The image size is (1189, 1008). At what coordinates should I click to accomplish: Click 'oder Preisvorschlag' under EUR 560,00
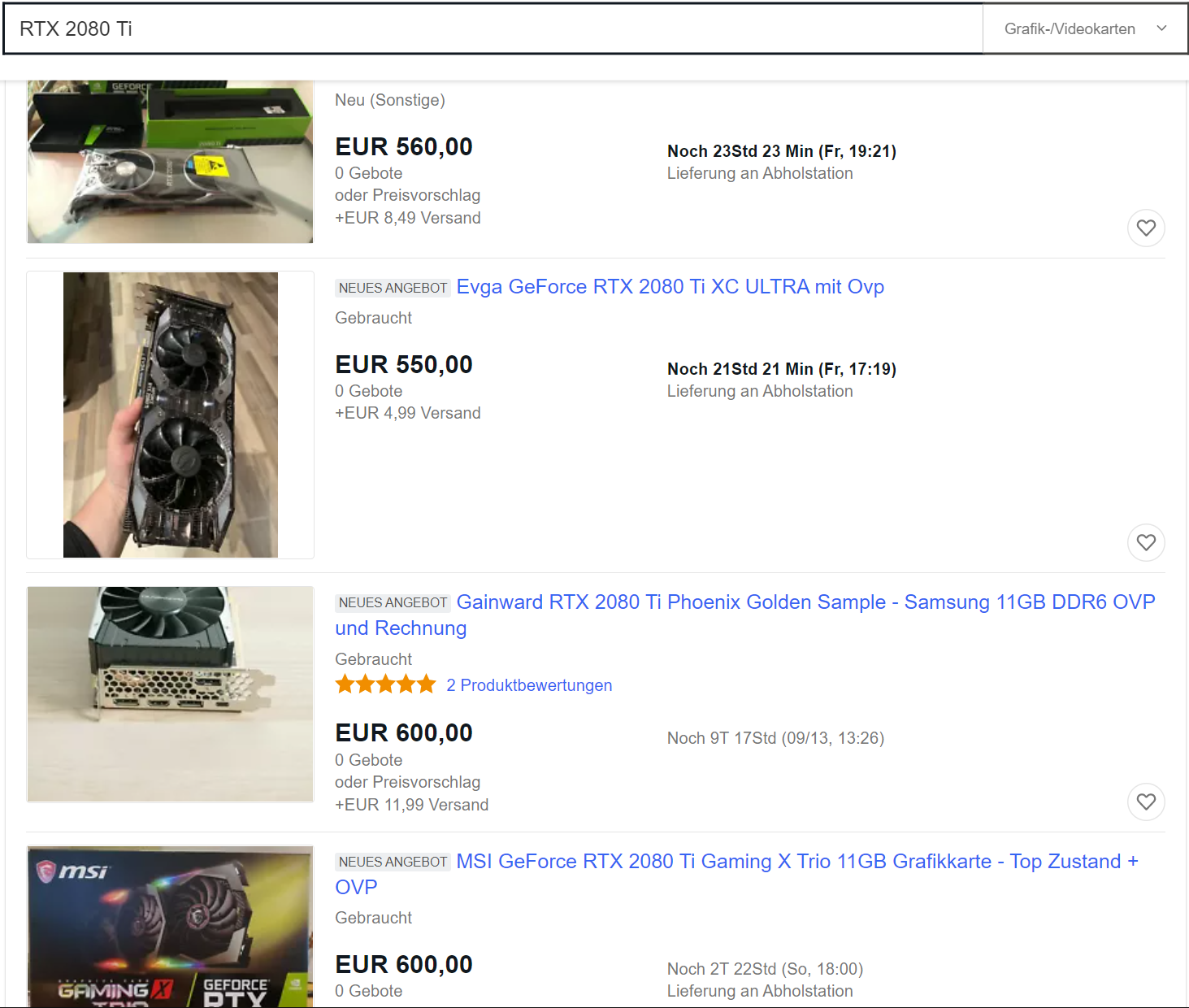tap(408, 195)
